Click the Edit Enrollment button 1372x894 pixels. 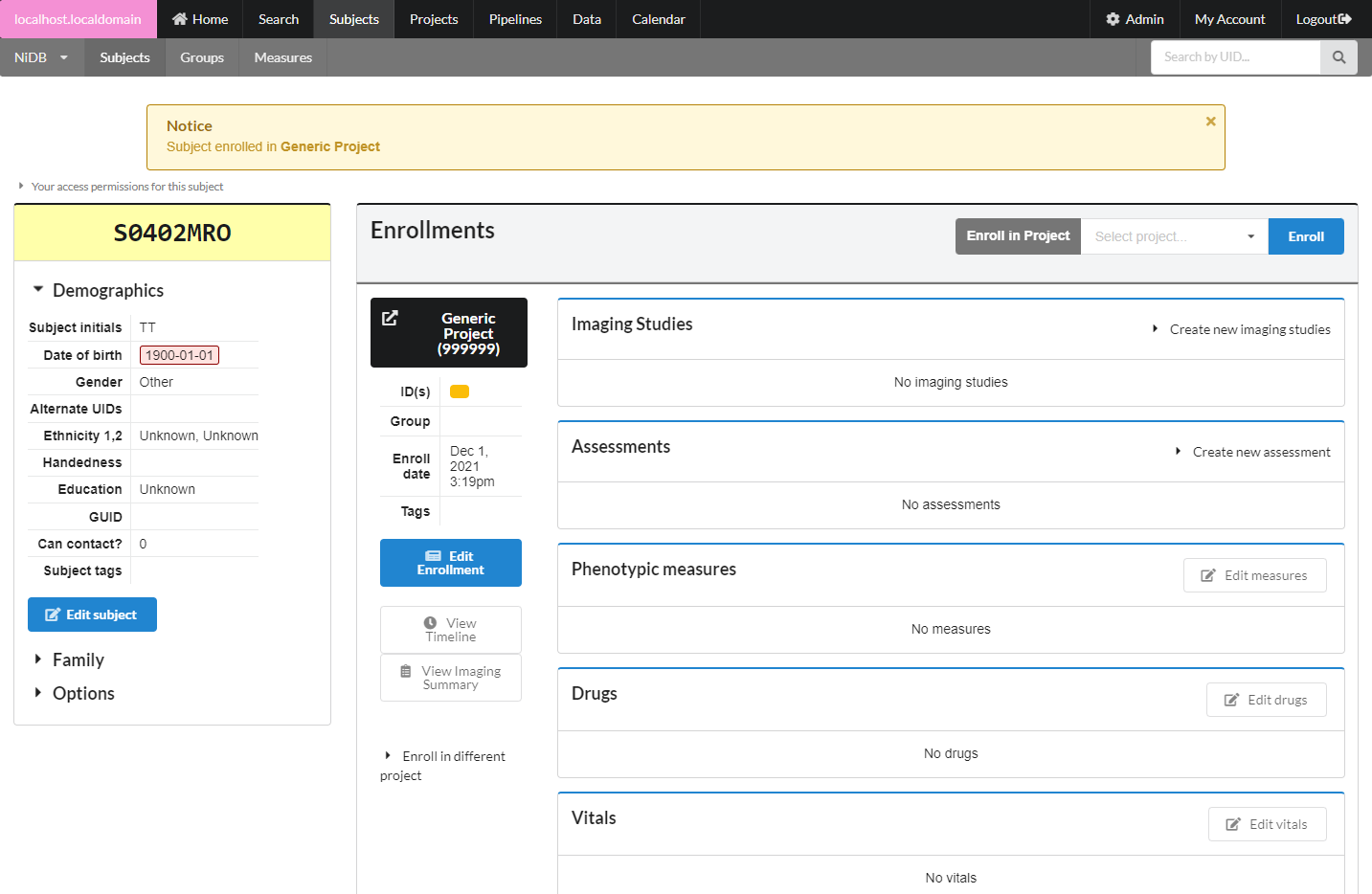click(x=450, y=563)
